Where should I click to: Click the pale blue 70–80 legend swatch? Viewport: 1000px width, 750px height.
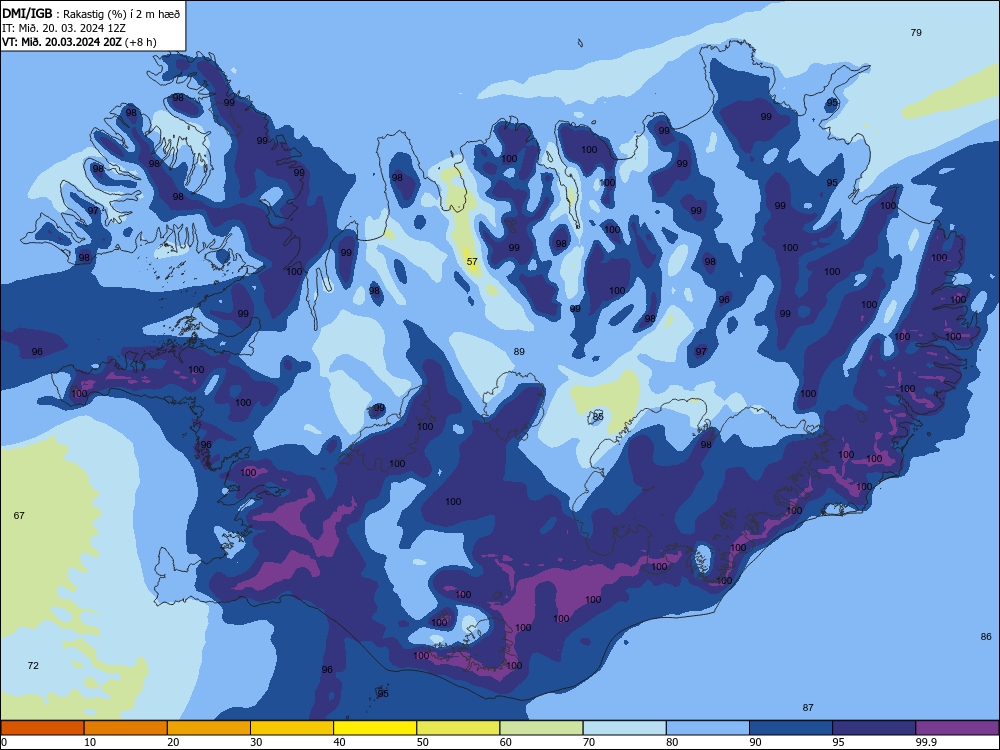pos(625,728)
